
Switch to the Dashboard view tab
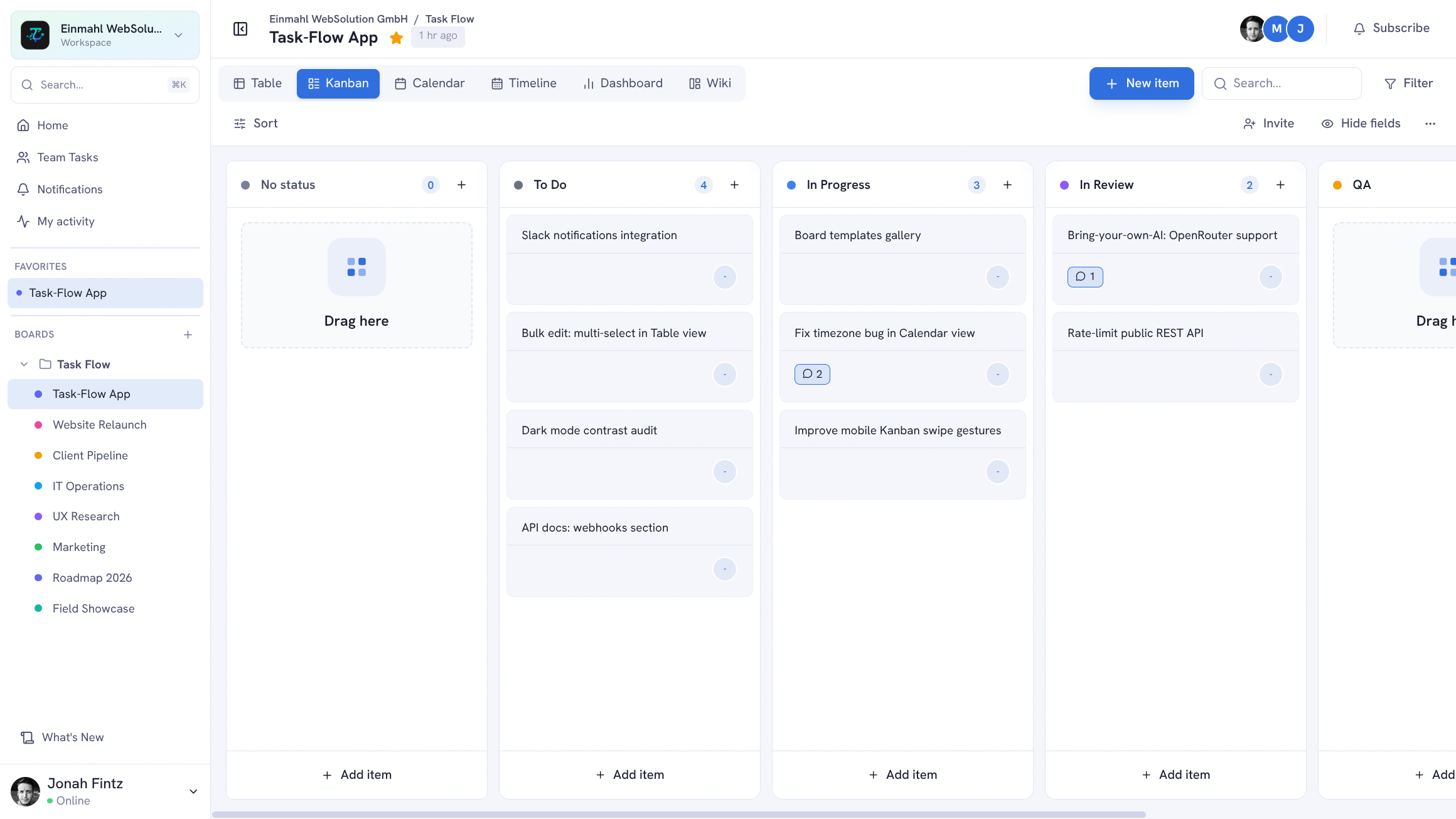click(x=623, y=83)
